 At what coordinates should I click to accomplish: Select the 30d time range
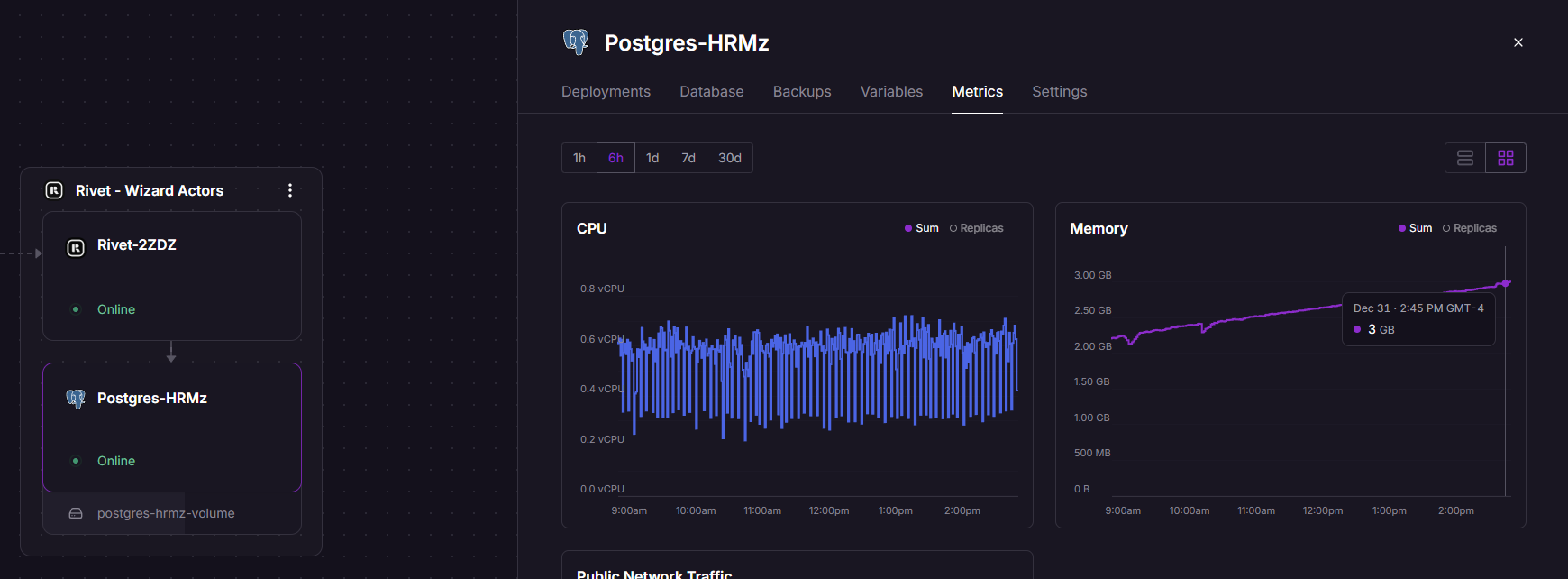730,158
